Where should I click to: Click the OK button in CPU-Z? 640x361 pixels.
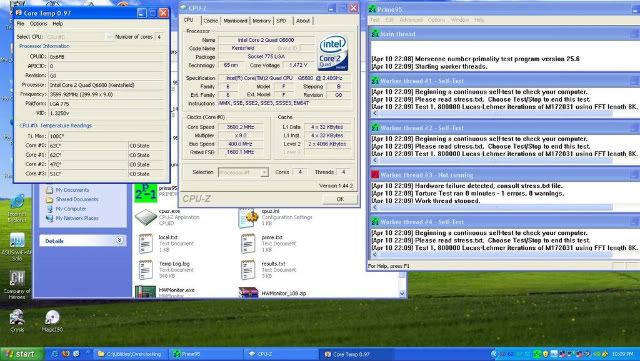340,199
